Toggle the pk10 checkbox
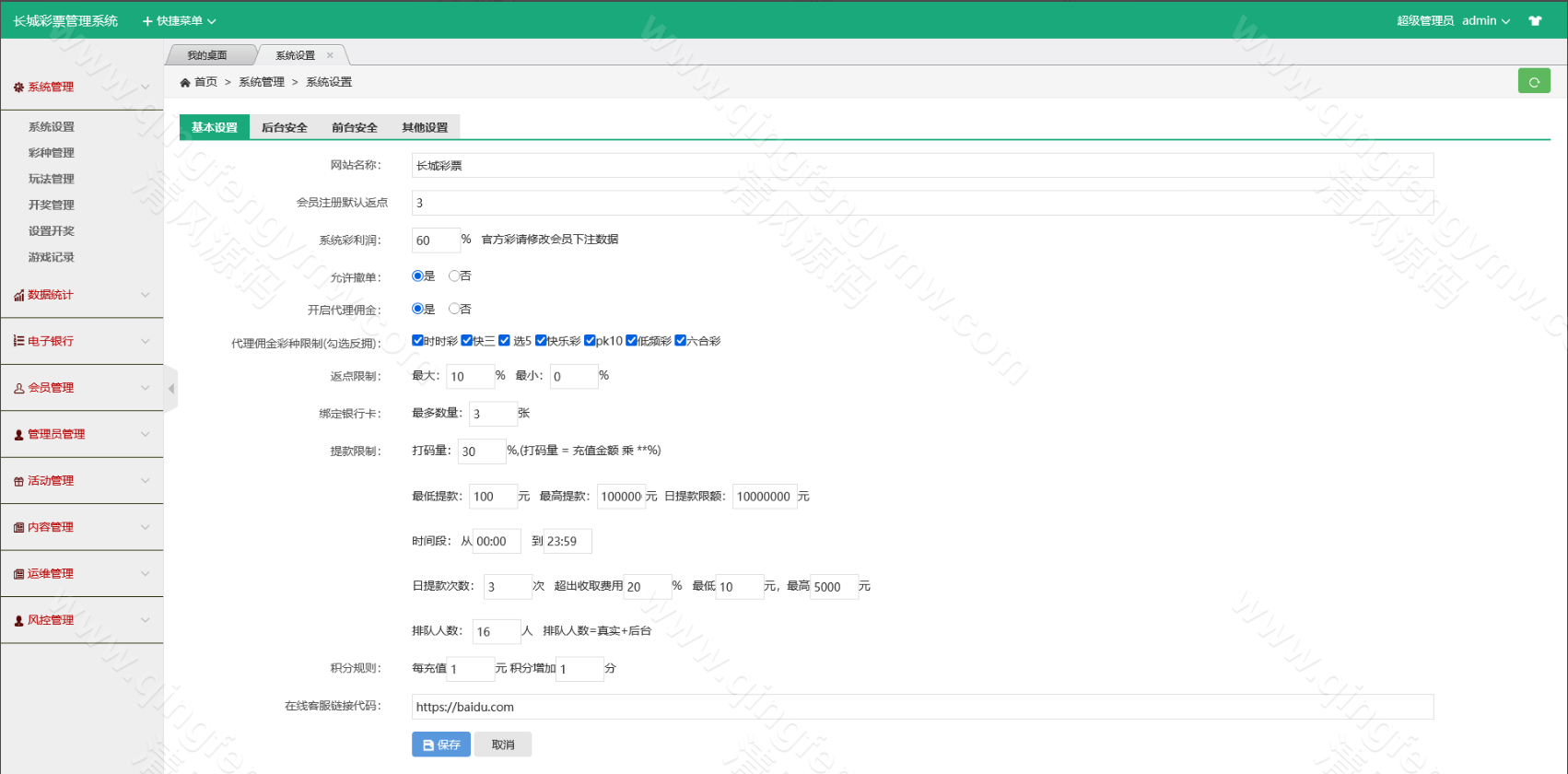This screenshot has width=1568, height=774. pyautogui.click(x=590, y=340)
